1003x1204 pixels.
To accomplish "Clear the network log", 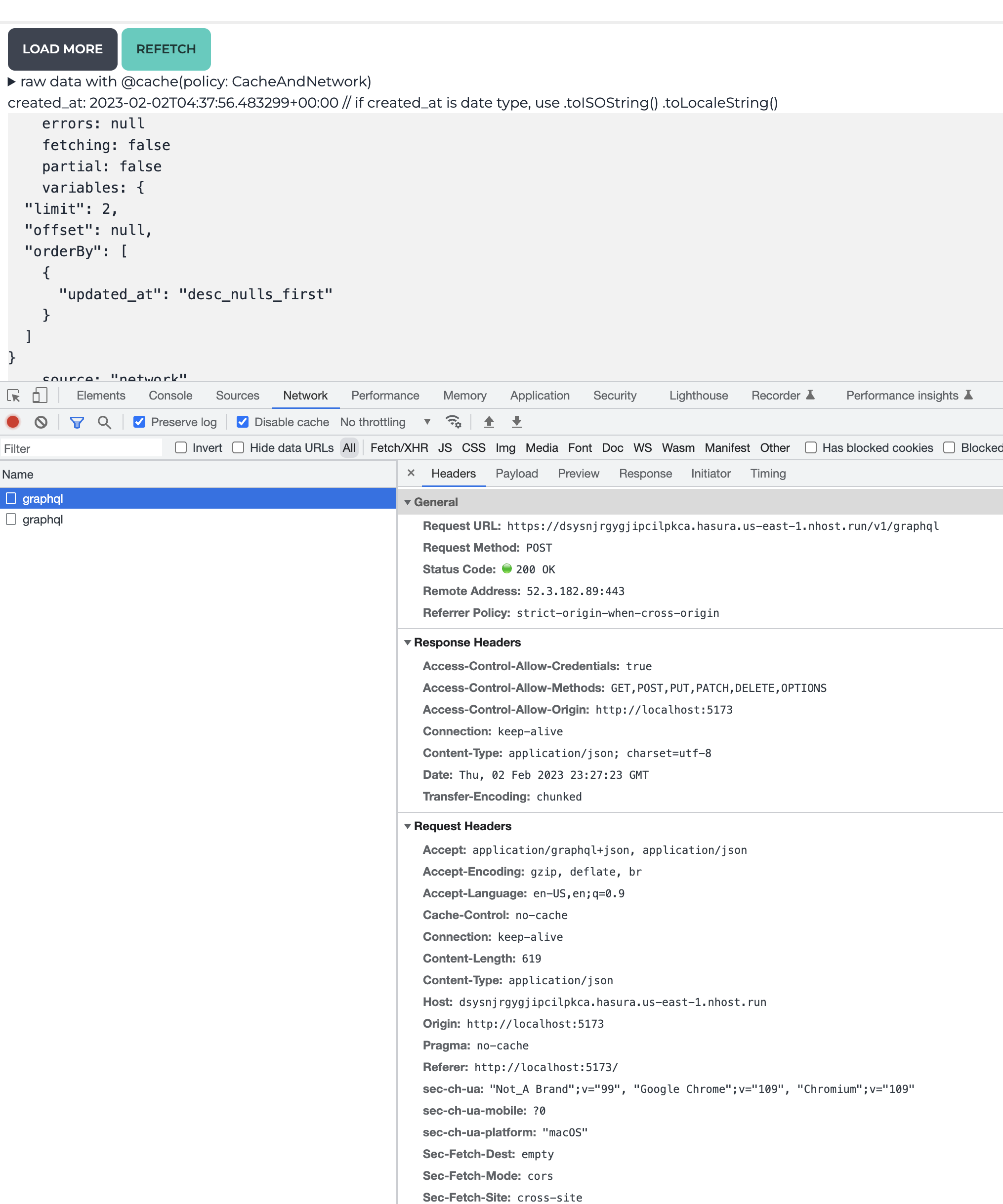I will coord(40,422).
